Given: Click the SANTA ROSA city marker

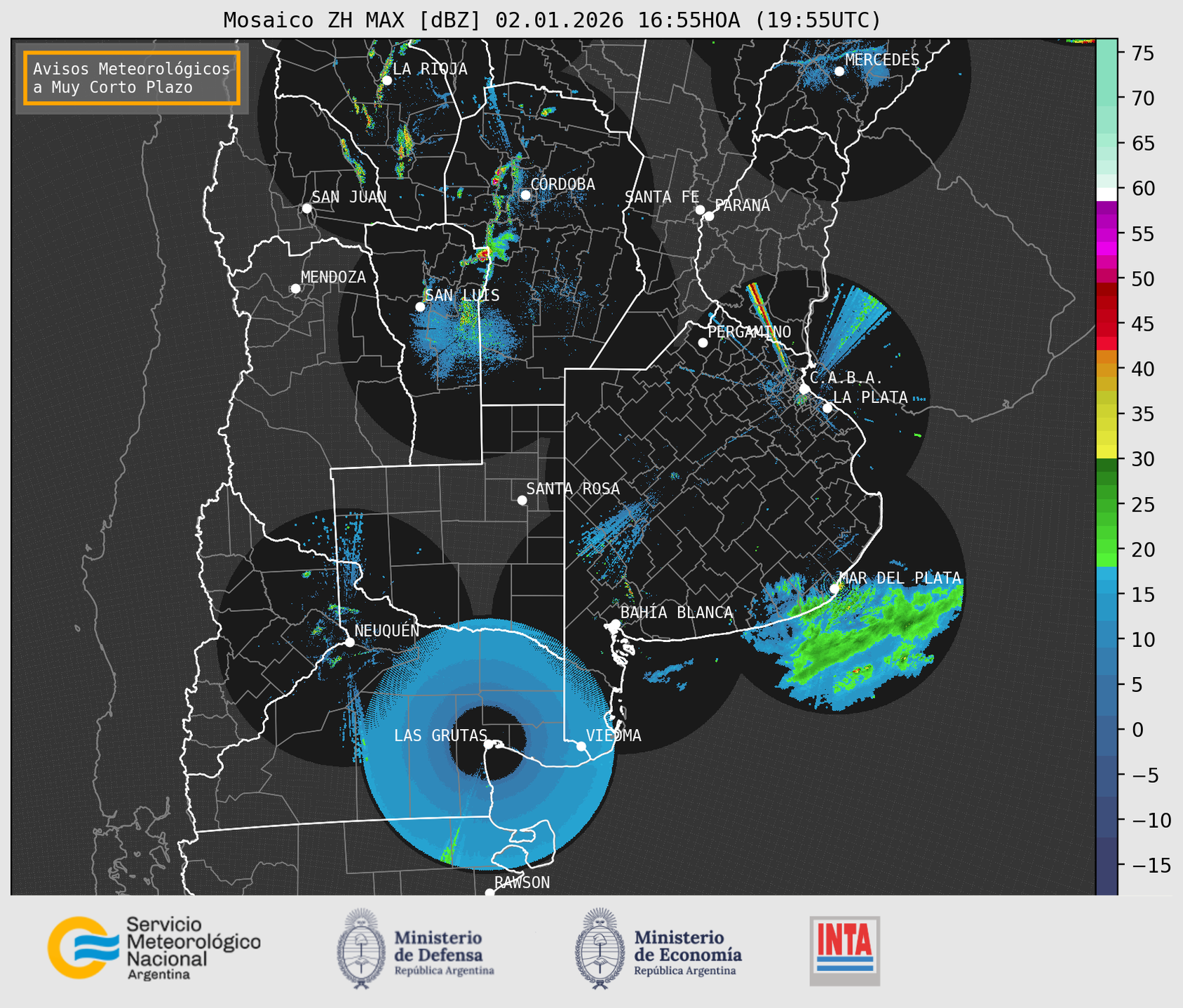Looking at the screenshot, I should click(522, 500).
